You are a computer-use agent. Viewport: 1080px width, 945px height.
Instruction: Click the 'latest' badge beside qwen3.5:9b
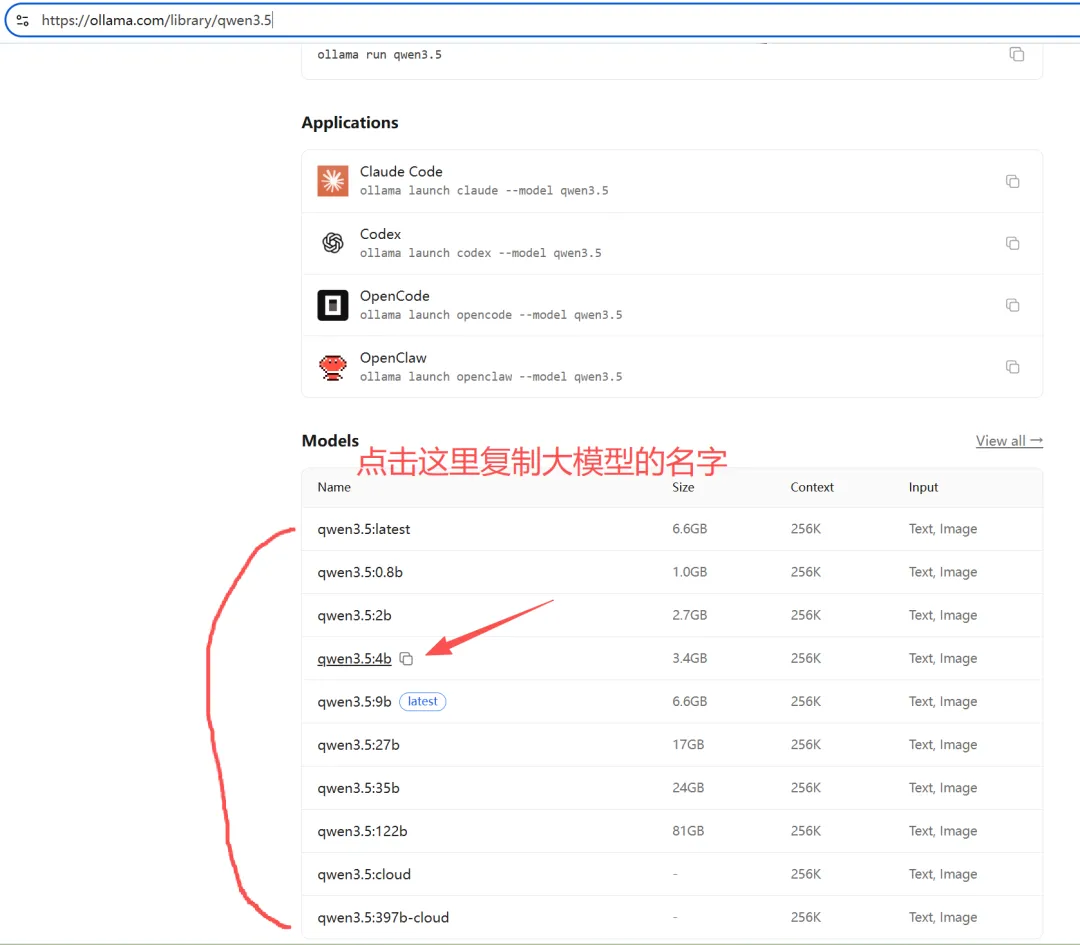coord(423,701)
